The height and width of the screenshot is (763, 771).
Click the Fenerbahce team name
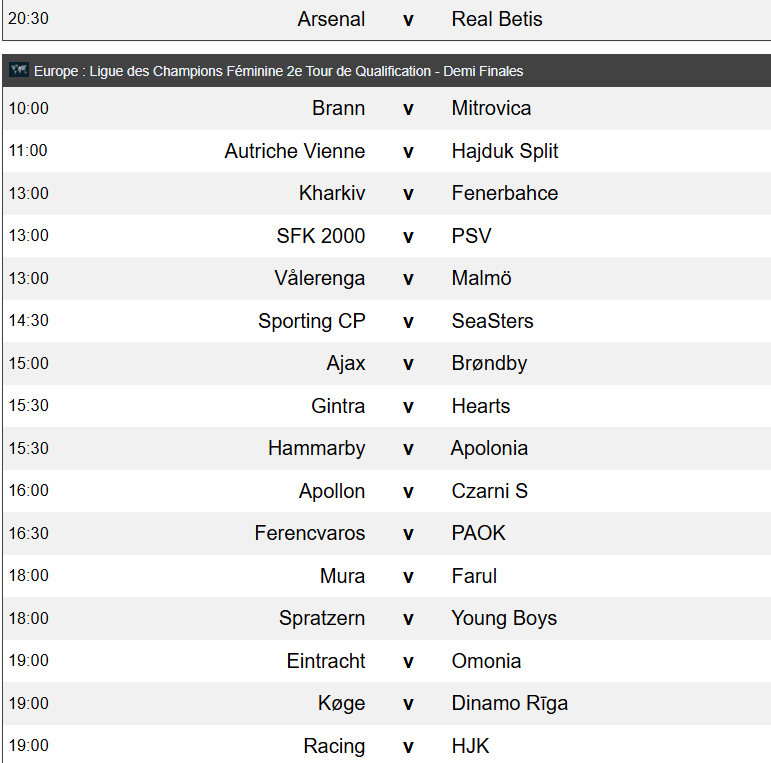(x=504, y=193)
